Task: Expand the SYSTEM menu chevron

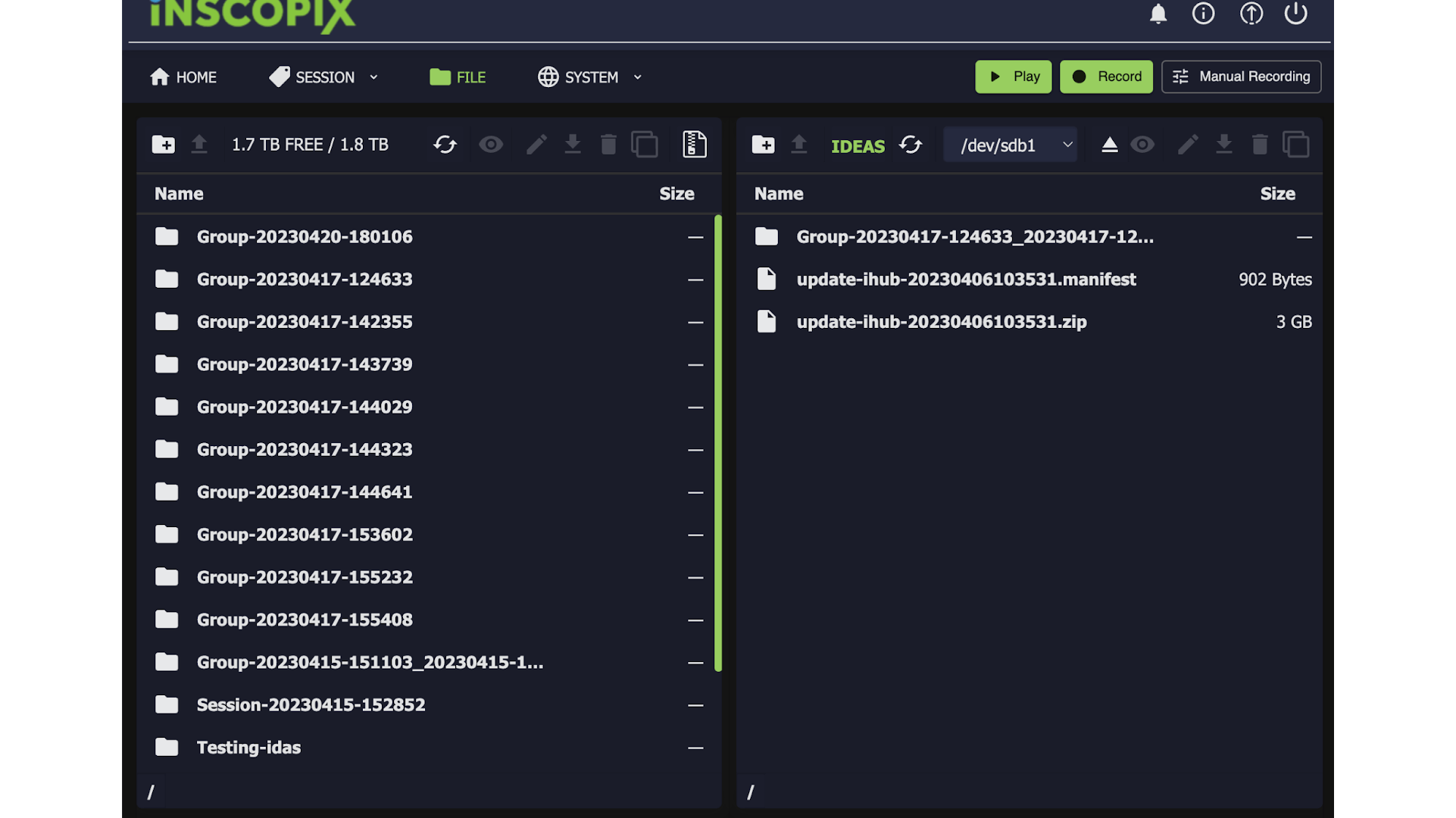Action: click(x=638, y=77)
